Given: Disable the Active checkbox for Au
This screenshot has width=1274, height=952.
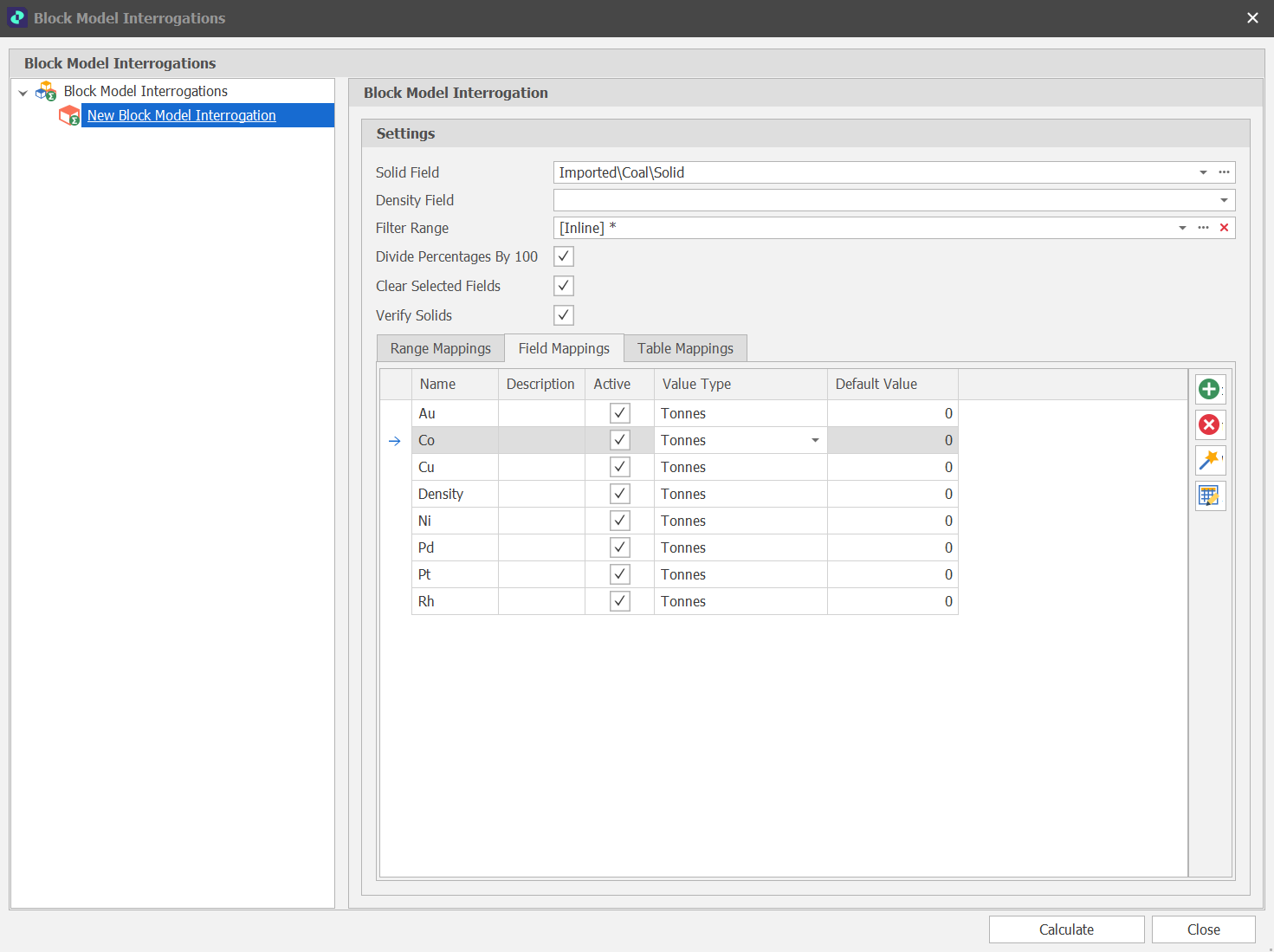Looking at the screenshot, I should 620,413.
